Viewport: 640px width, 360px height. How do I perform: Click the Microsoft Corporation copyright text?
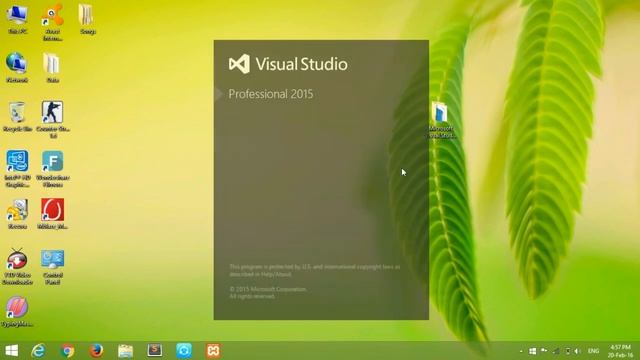267,292
